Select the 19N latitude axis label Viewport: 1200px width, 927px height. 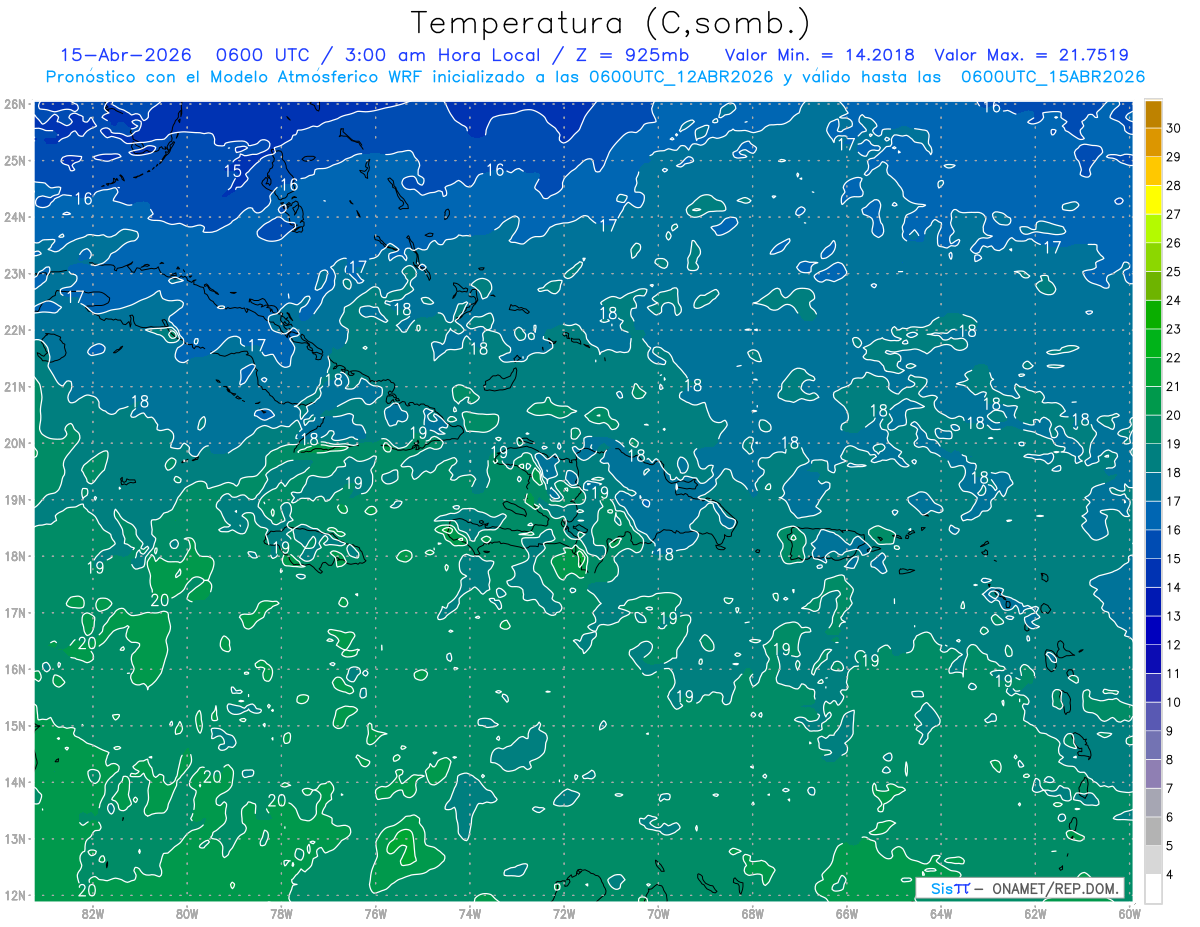[14, 499]
